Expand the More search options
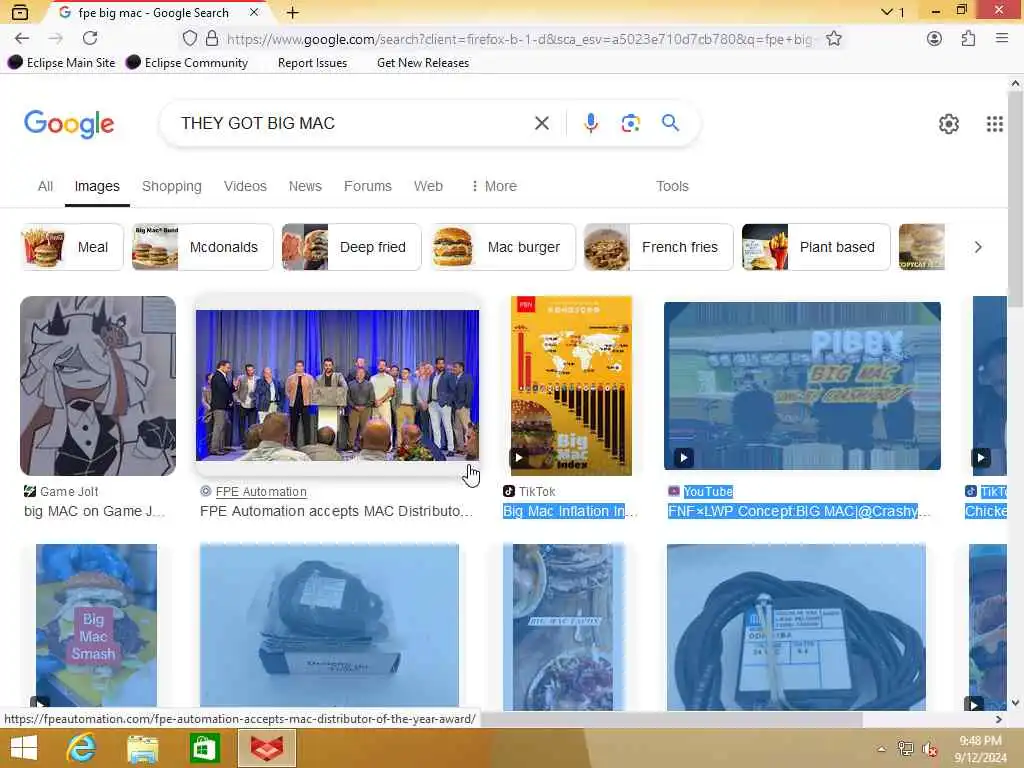This screenshot has height=768, width=1024. pos(494,186)
